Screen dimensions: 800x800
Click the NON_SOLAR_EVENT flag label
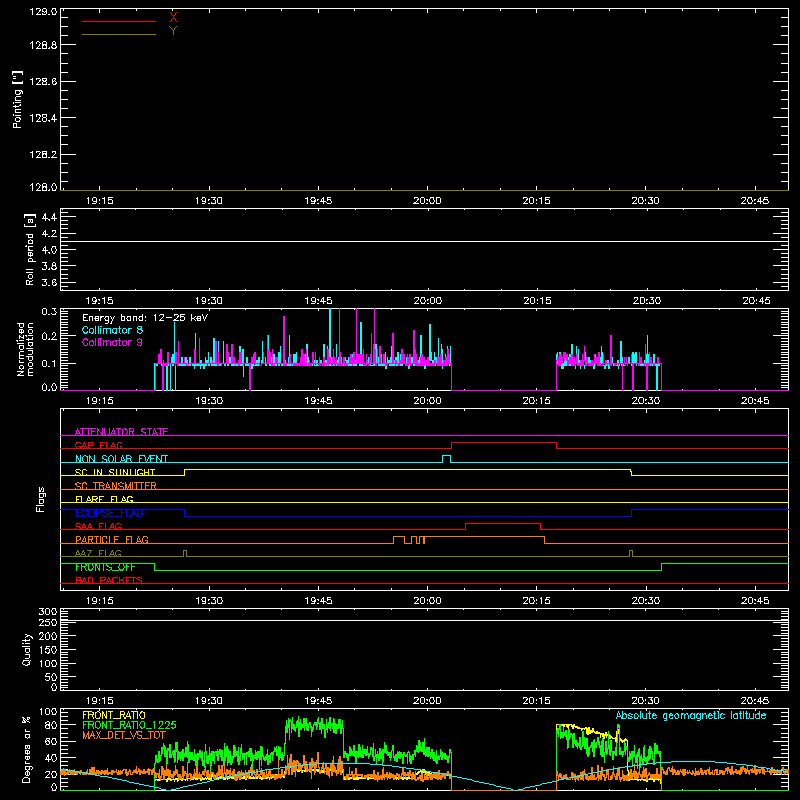(x=121, y=459)
